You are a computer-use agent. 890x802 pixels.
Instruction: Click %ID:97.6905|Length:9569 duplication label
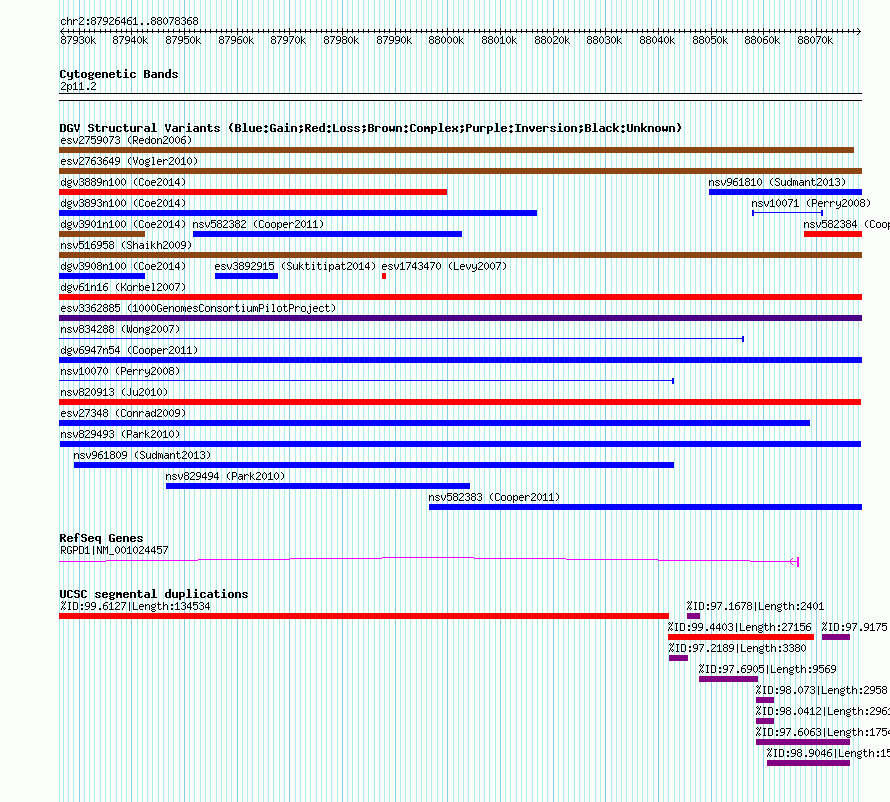767,669
